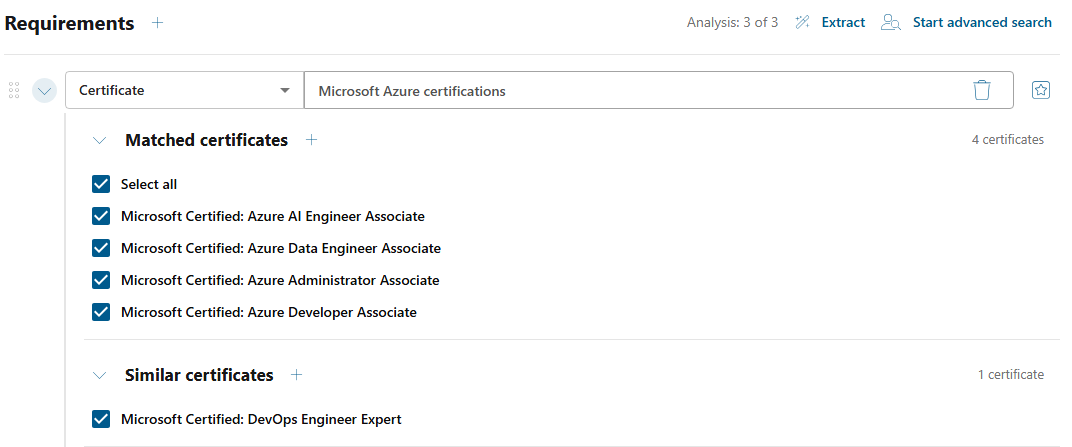Click the Azure AI Engineer Associate label

[273, 216]
